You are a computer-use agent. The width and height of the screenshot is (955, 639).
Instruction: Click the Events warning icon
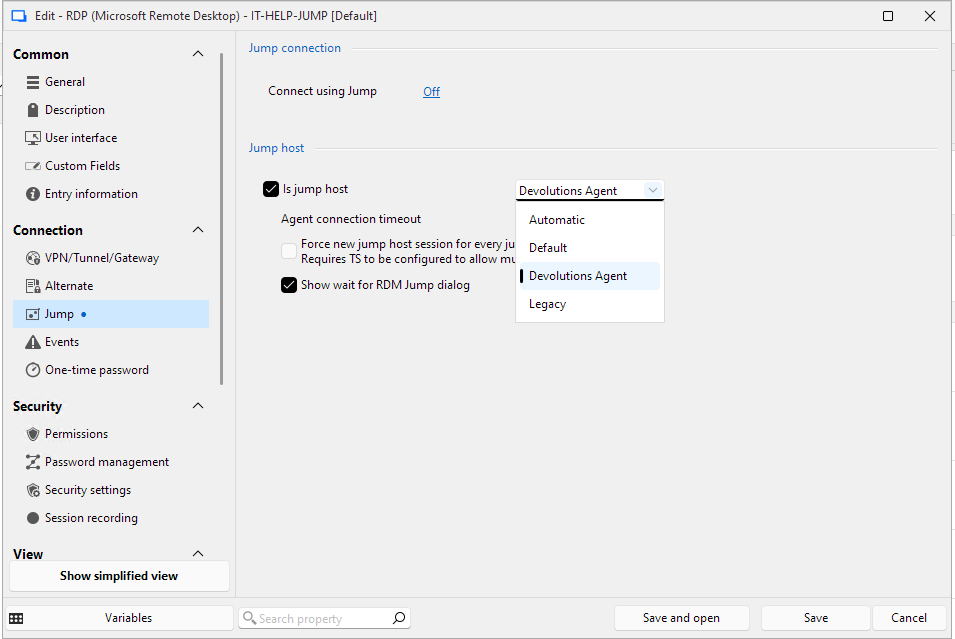point(31,341)
